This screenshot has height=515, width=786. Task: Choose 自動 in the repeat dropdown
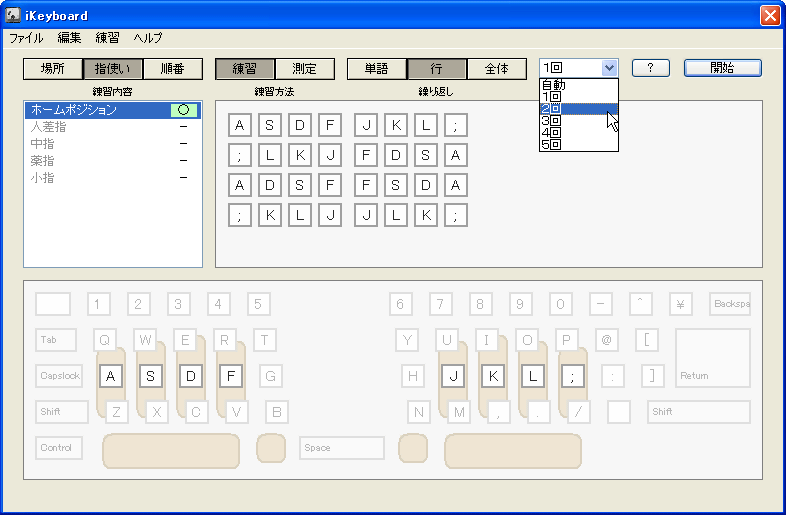pos(578,85)
